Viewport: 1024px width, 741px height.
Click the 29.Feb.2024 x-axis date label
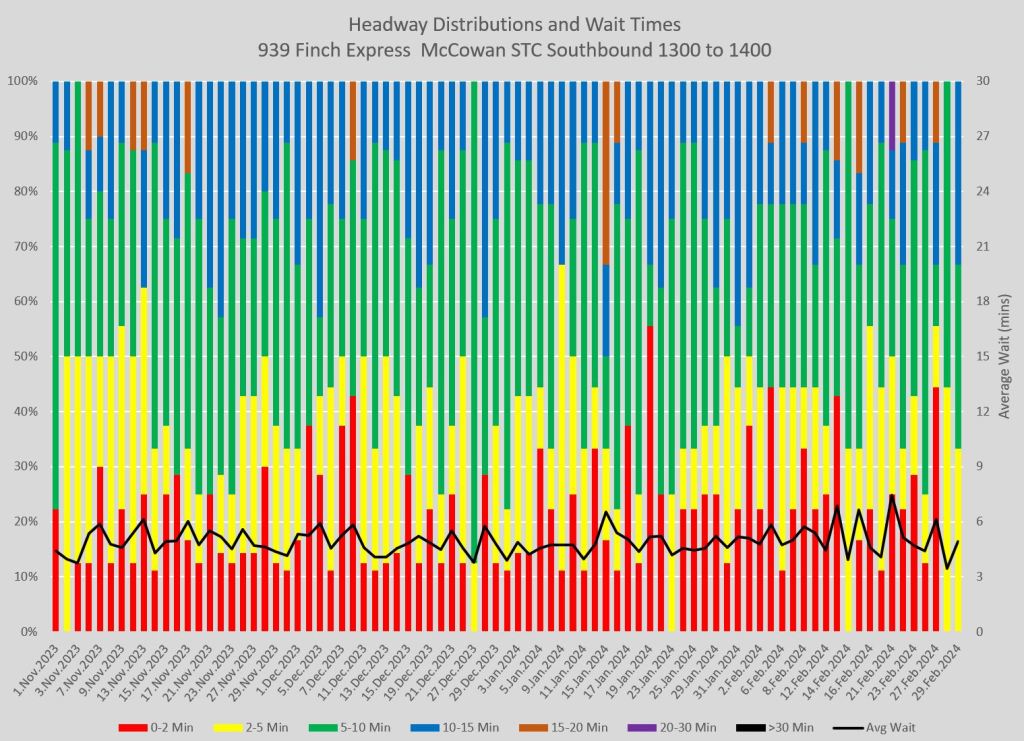coord(942,662)
